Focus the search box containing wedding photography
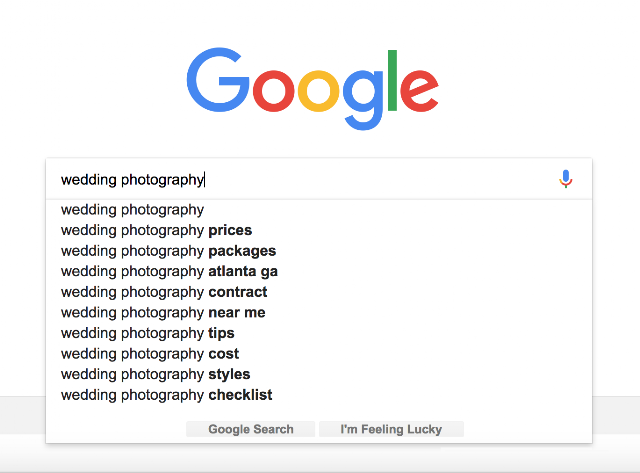Image resolution: width=640 pixels, height=473 pixels. point(300,180)
